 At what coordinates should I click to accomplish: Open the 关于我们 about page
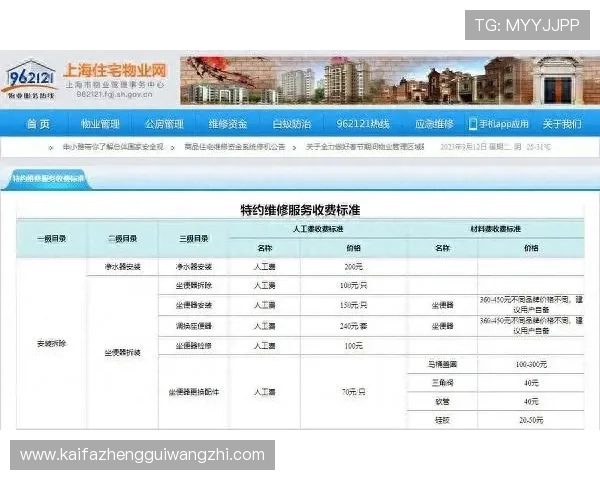[x=562, y=124]
